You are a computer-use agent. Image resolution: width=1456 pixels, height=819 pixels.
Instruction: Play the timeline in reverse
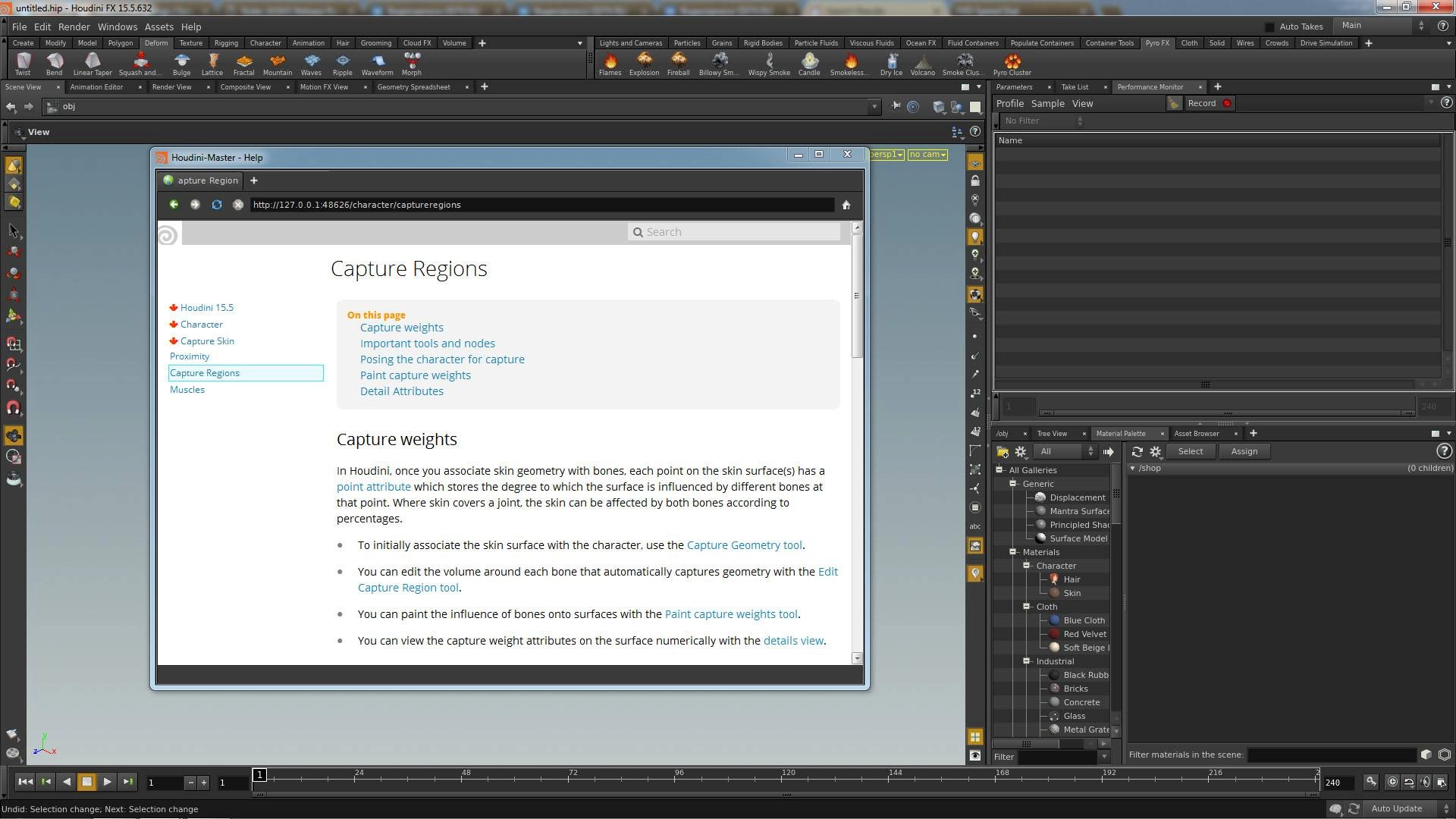(66, 782)
